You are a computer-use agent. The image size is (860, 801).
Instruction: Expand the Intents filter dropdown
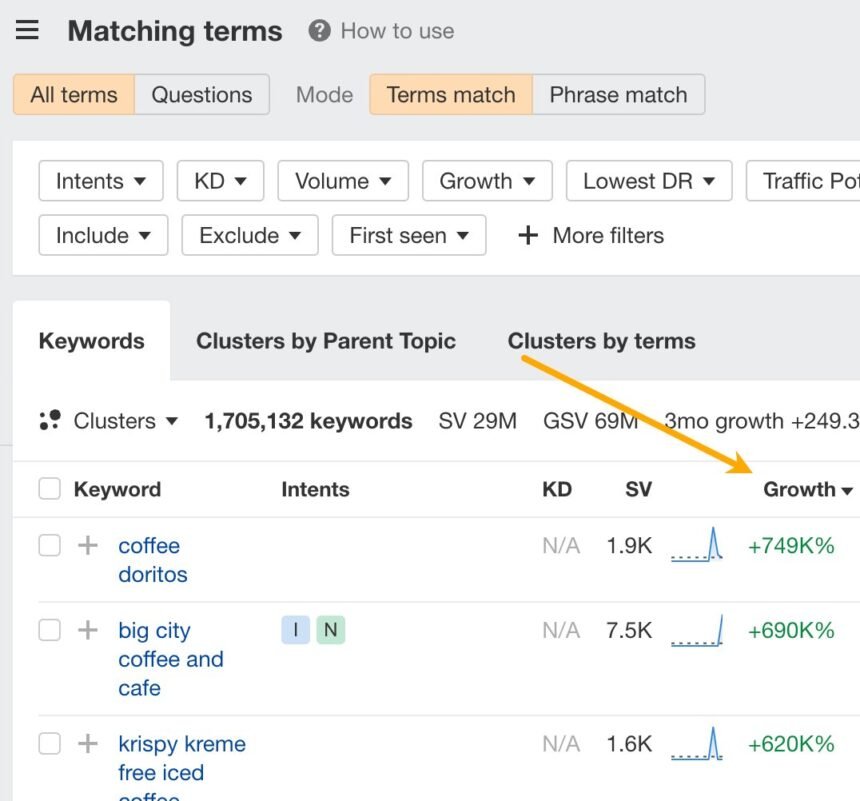point(101,181)
